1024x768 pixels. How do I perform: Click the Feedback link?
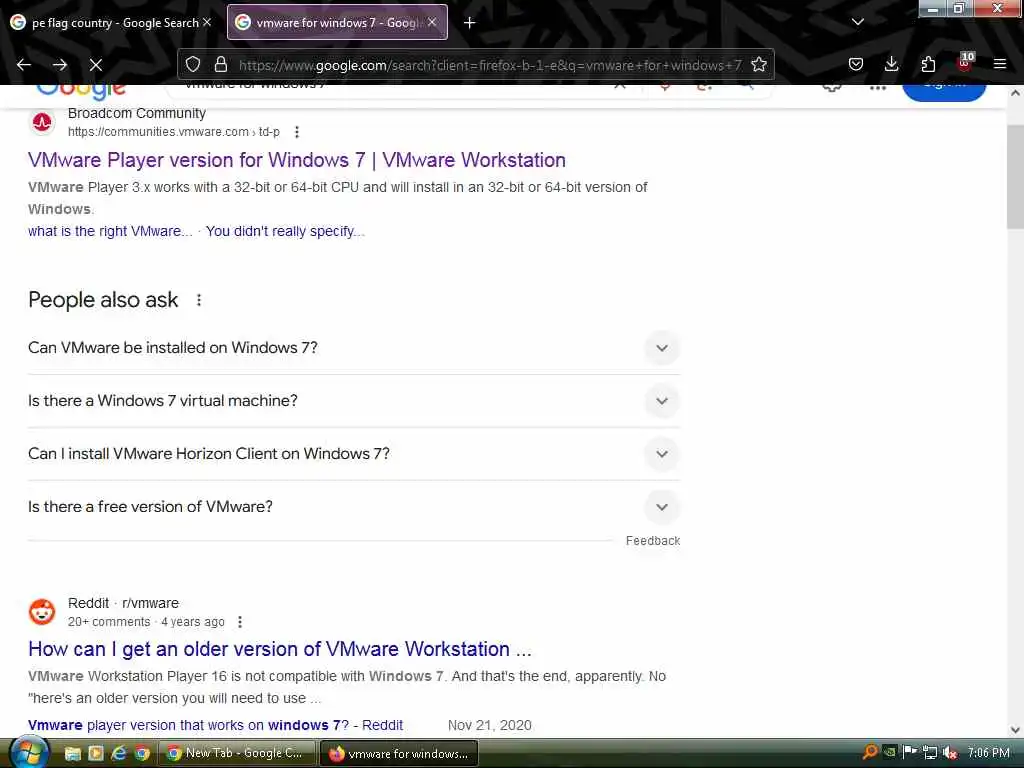click(x=652, y=541)
